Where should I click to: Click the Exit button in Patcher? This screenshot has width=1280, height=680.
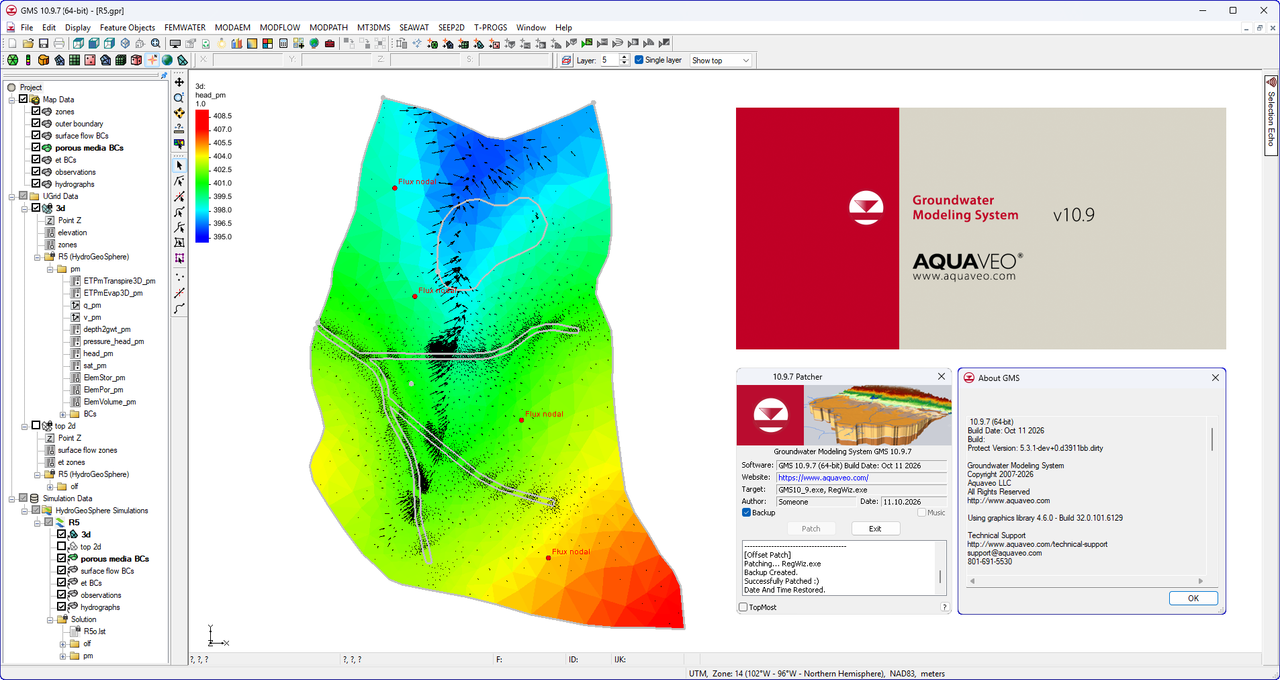tap(875, 528)
